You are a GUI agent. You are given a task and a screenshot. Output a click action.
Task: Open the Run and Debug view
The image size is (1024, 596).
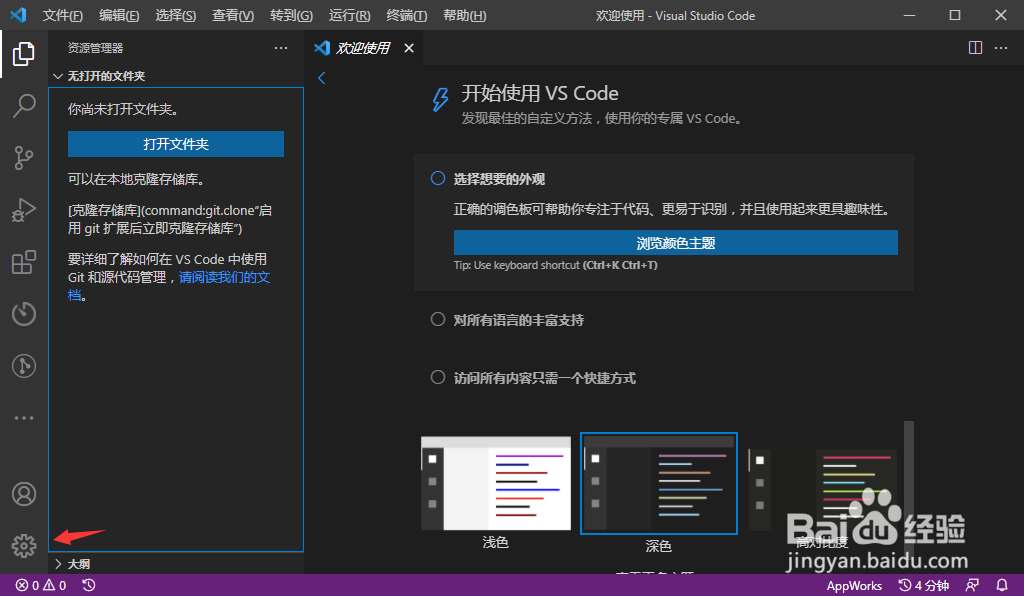(x=24, y=210)
